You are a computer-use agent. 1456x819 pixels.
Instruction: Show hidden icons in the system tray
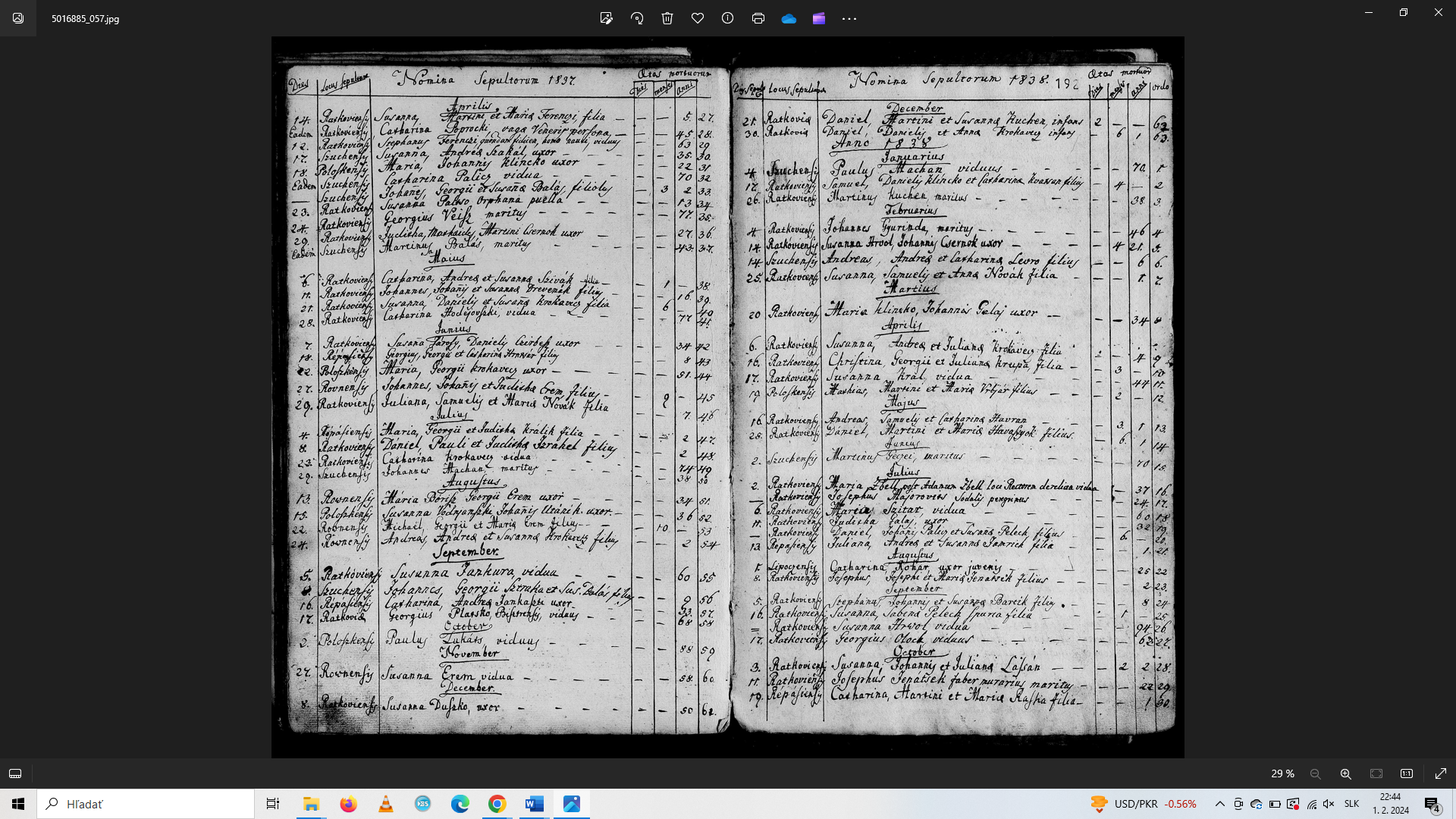pyautogui.click(x=1220, y=804)
